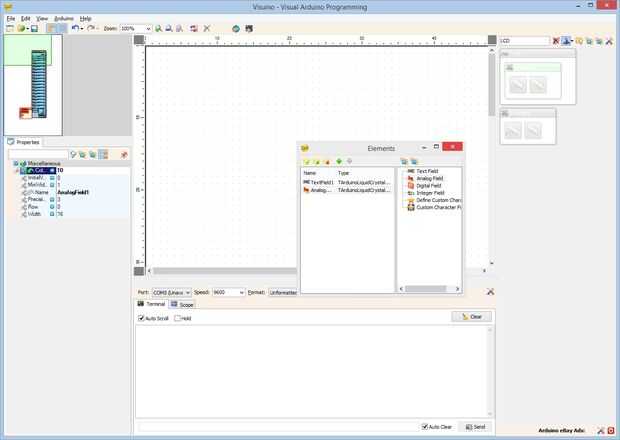The width and height of the screenshot is (620, 440).
Task: Open the Speed 9600 dropdown
Action: 241,293
